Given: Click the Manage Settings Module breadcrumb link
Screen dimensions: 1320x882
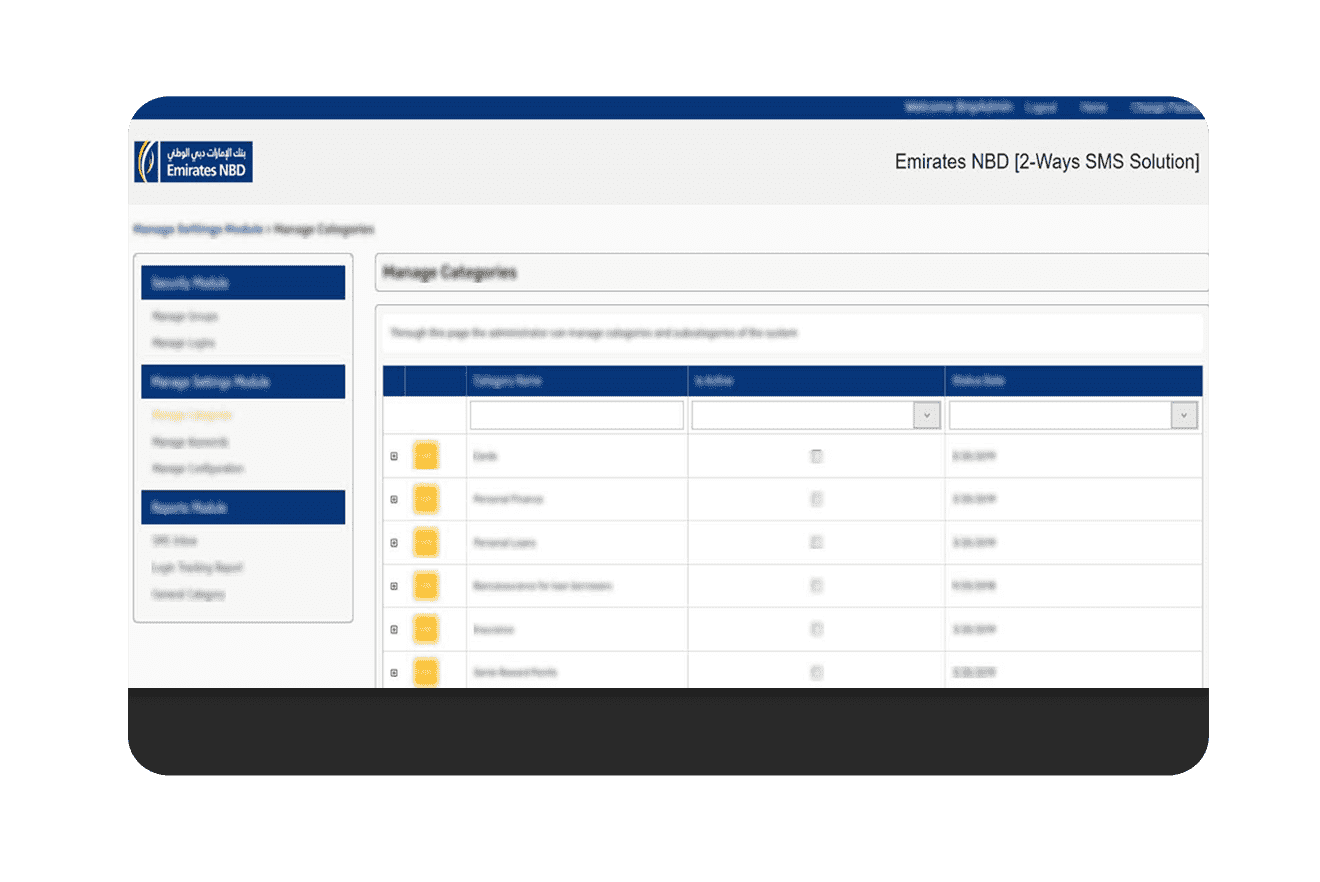Looking at the screenshot, I should coord(198,229).
